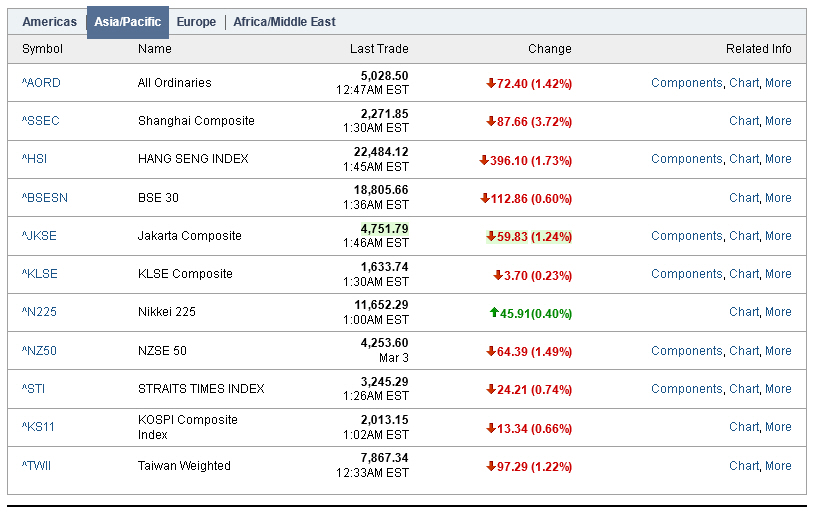Open the ^TWII symbol link
This screenshot has width=816, height=516.
(39, 466)
